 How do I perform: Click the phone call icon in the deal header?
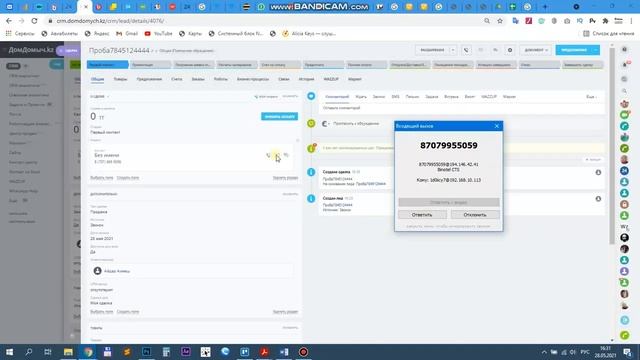click(x=466, y=50)
